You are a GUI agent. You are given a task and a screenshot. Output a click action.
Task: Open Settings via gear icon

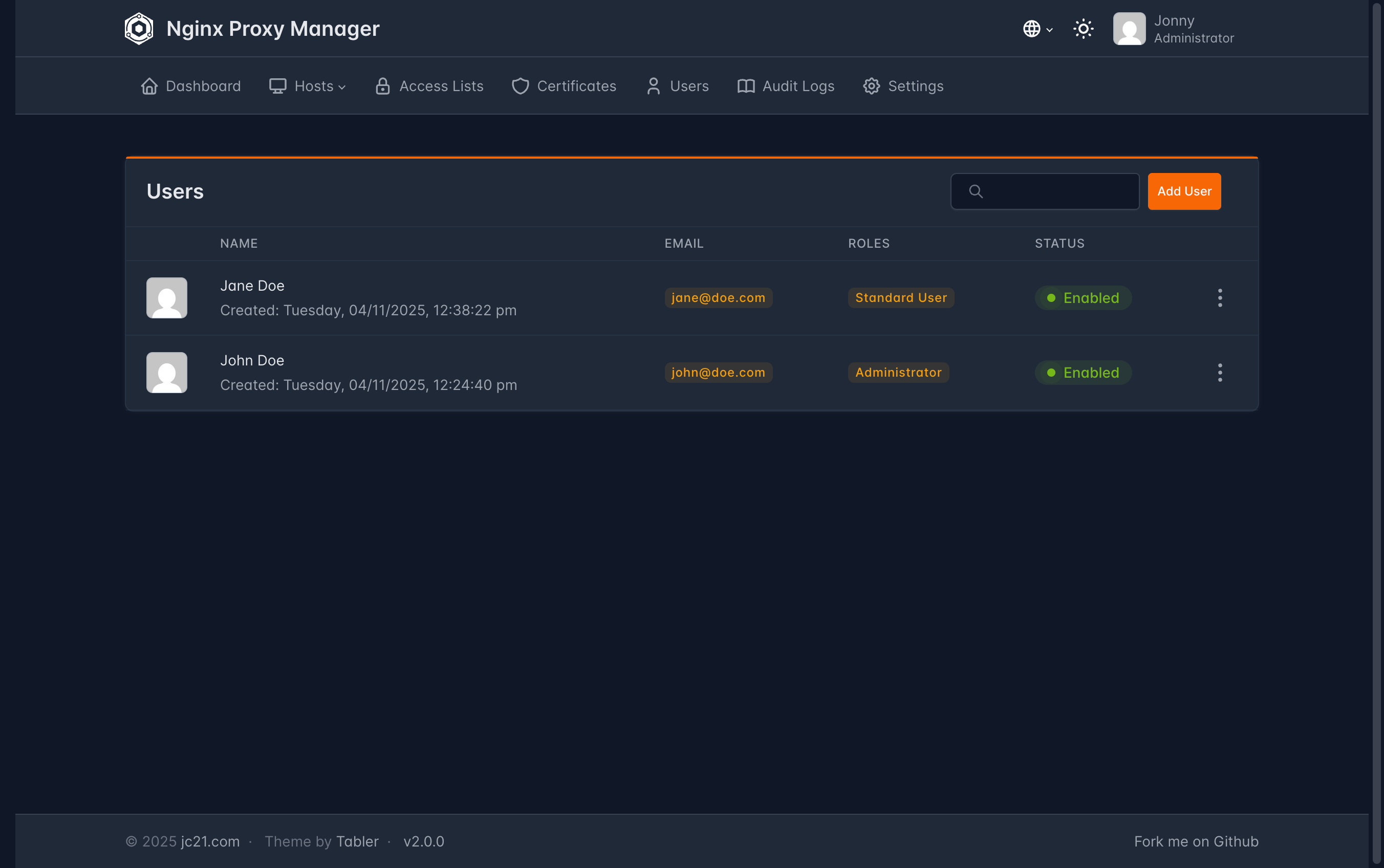pyautogui.click(x=903, y=86)
